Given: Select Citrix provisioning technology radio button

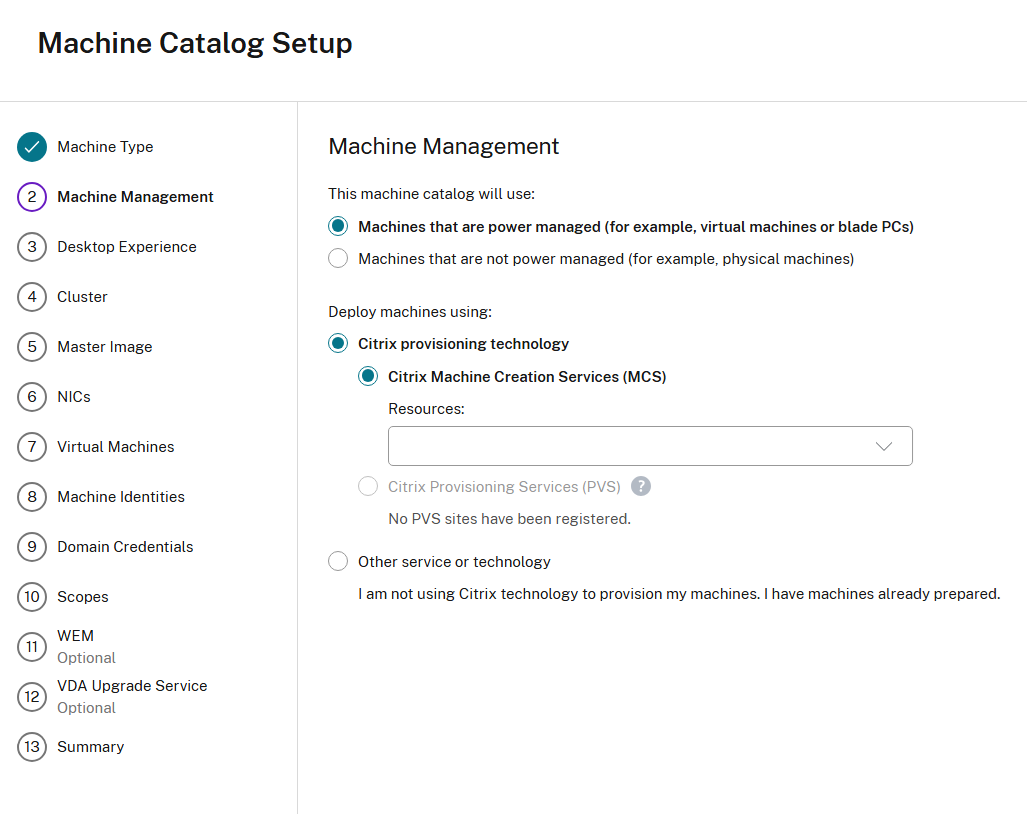Looking at the screenshot, I should click(x=339, y=344).
